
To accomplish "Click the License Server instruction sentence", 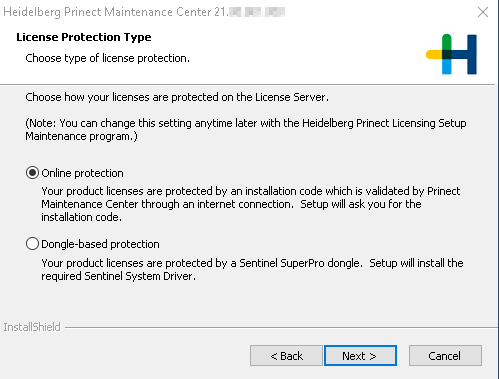I will pyautogui.click(x=177, y=97).
